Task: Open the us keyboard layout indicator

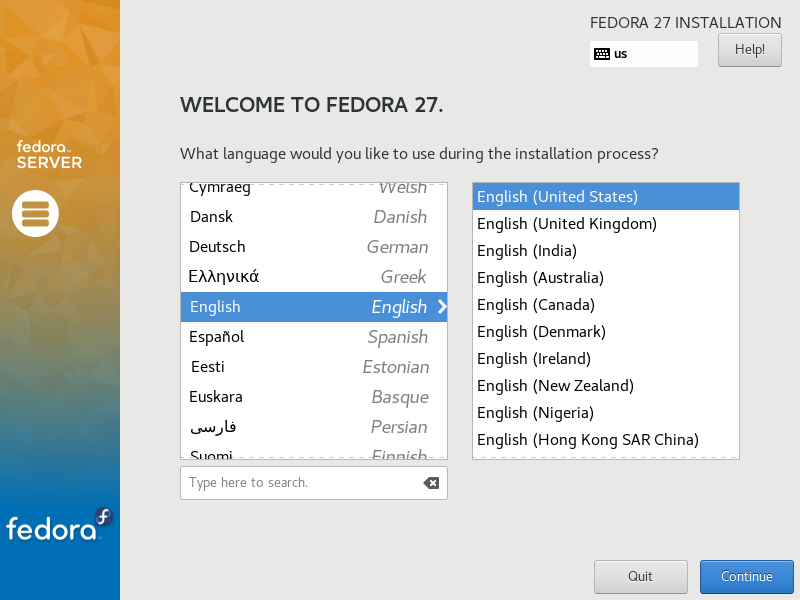Action: coord(643,54)
